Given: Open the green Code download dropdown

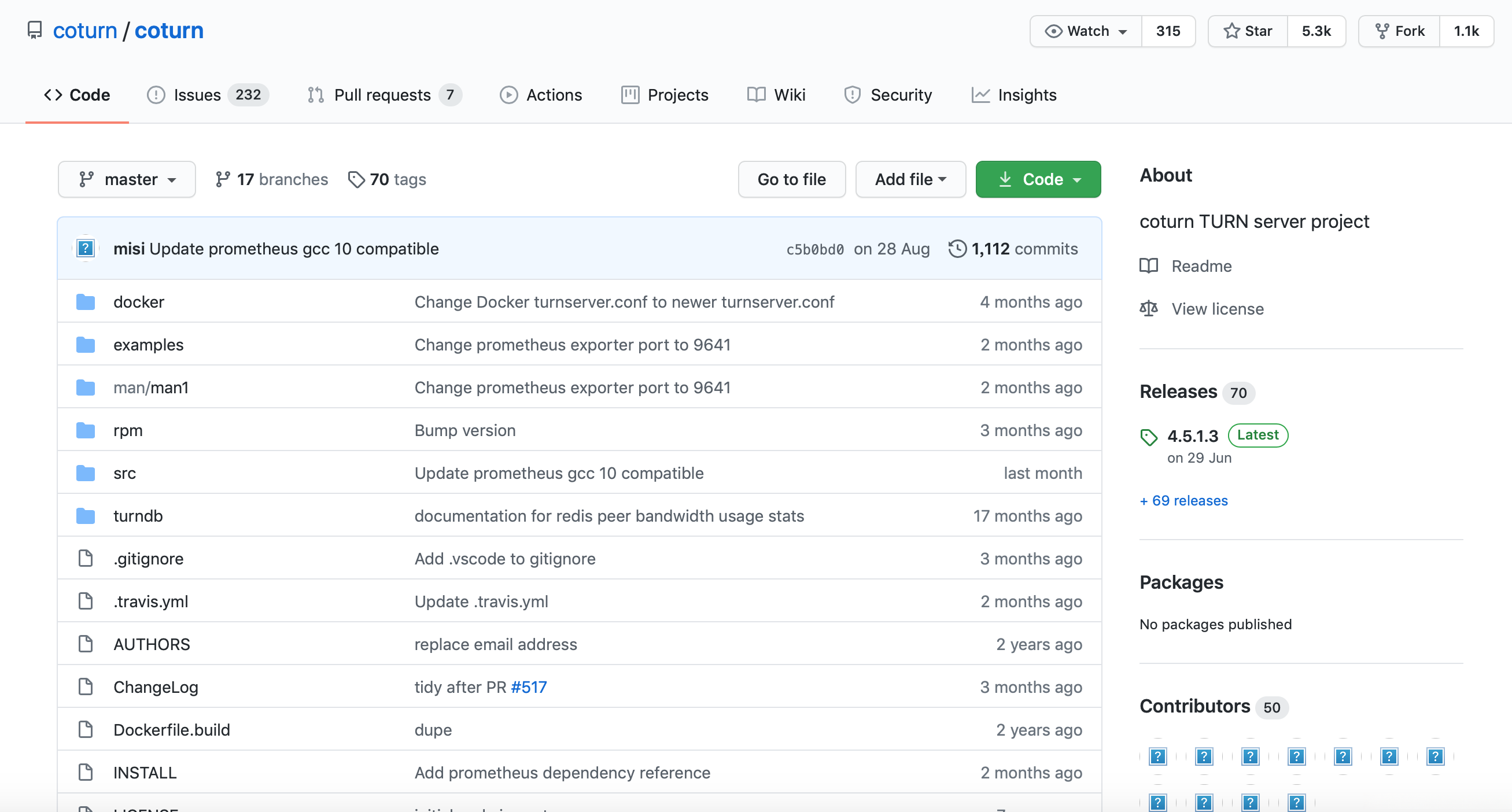Looking at the screenshot, I should [1038, 179].
